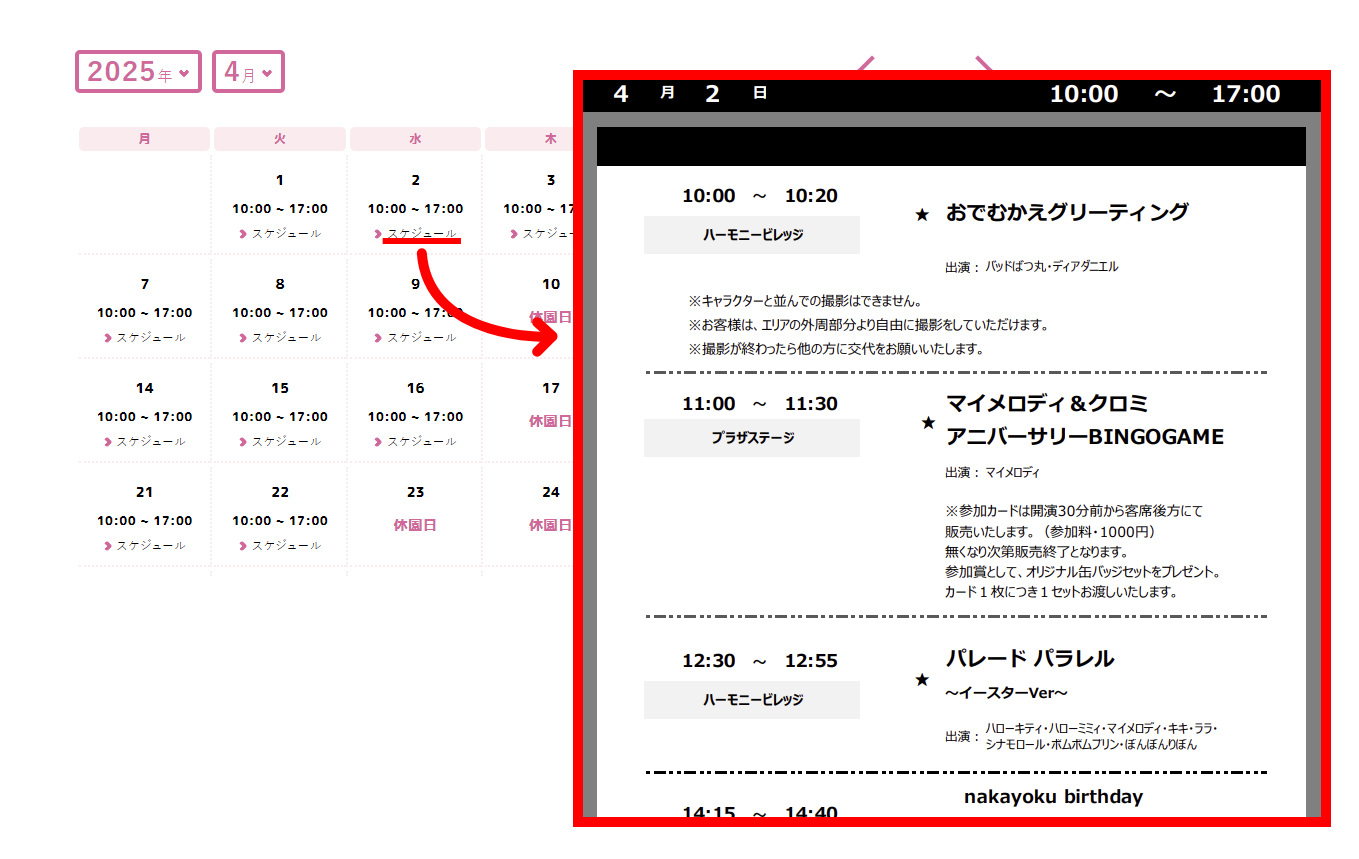1359x859 pixels.
Task: Open the スケジュール link for April 7
Action: click(x=145, y=337)
